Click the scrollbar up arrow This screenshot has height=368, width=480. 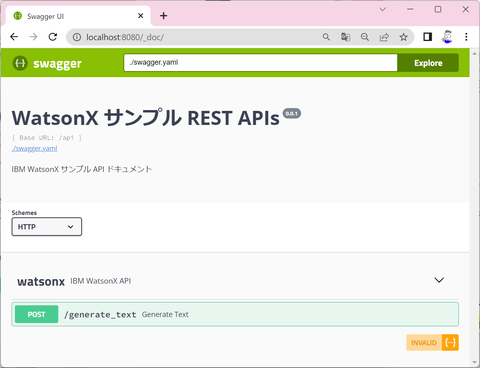[475, 53]
